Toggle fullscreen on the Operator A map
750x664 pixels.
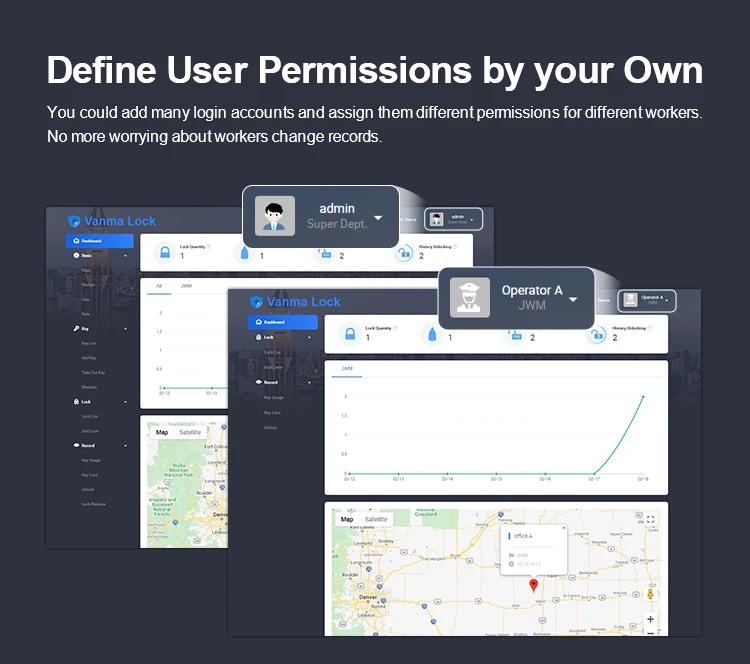pos(650,519)
